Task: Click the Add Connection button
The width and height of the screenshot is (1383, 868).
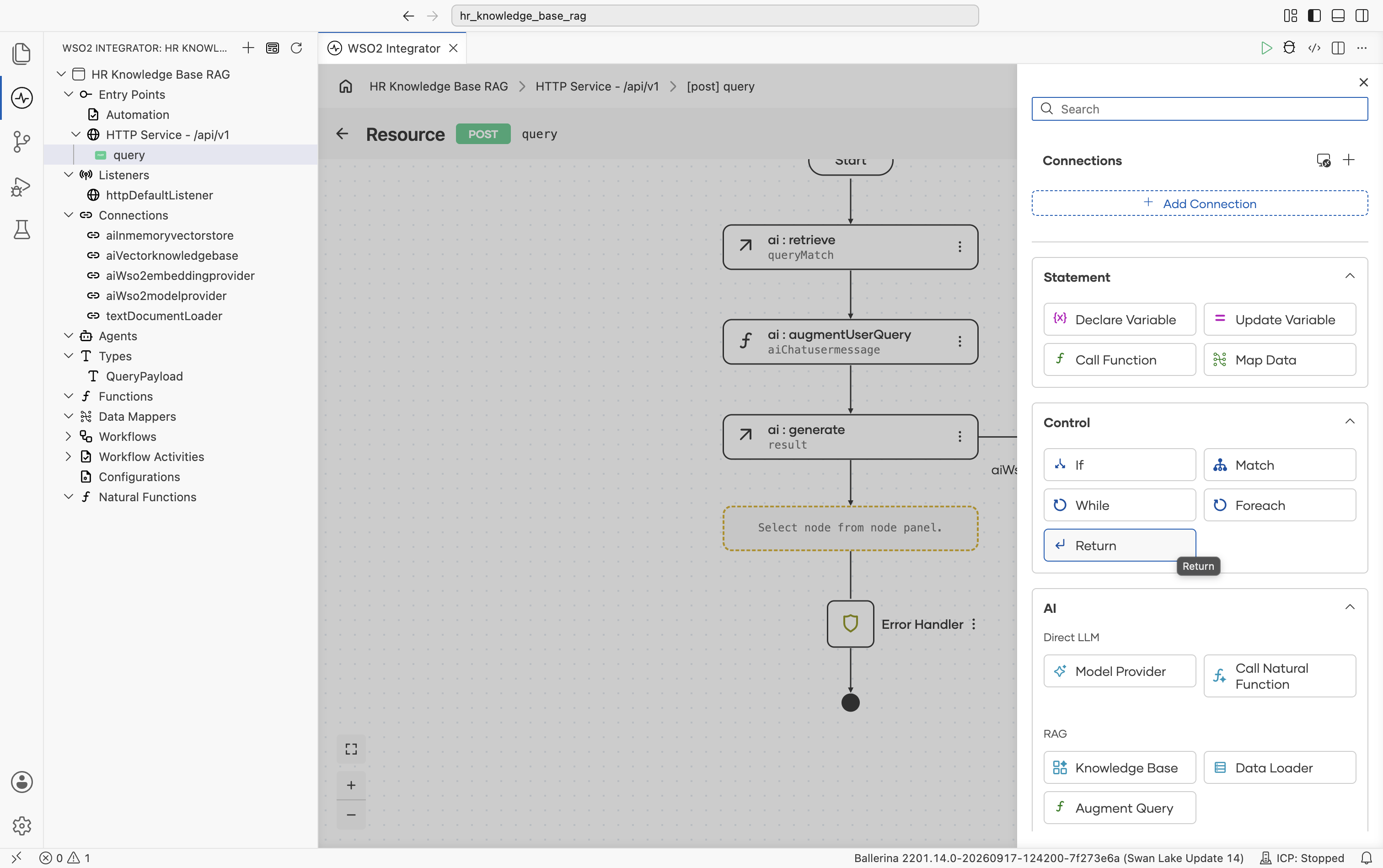Action: click(x=1199, y=203)
